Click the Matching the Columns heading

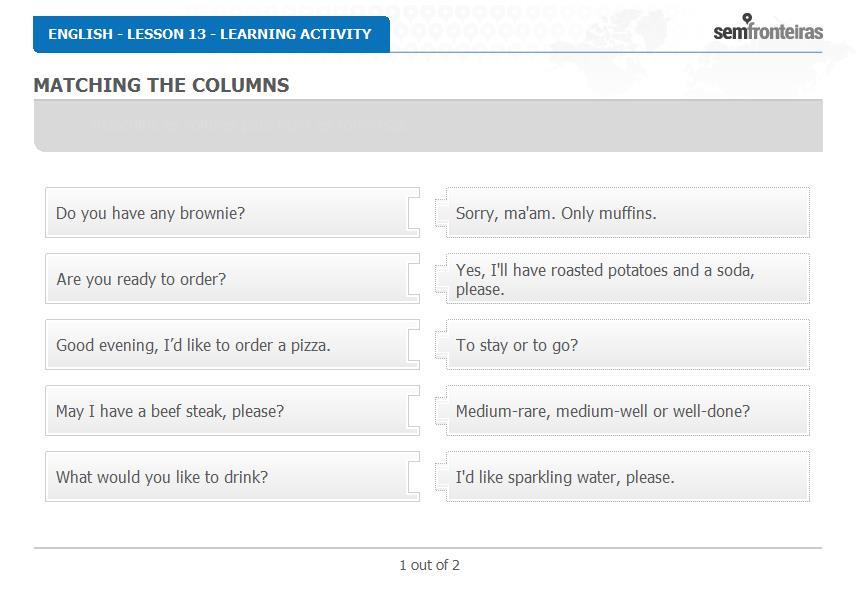161,85
